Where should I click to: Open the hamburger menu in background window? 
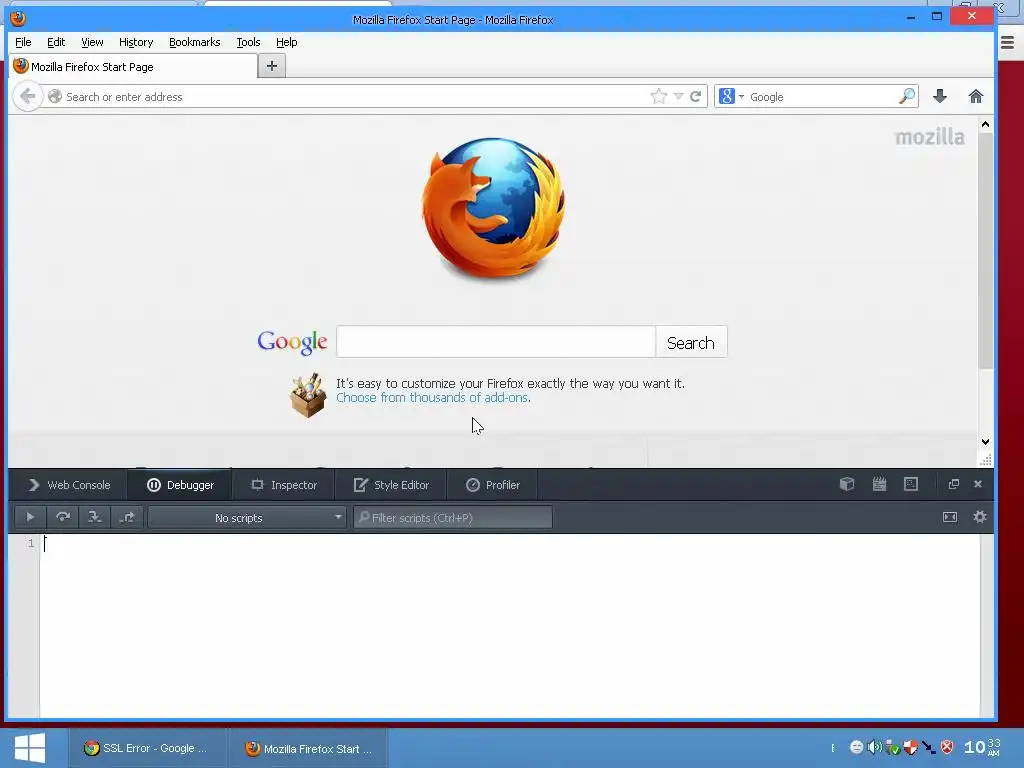coord(1008,43)
